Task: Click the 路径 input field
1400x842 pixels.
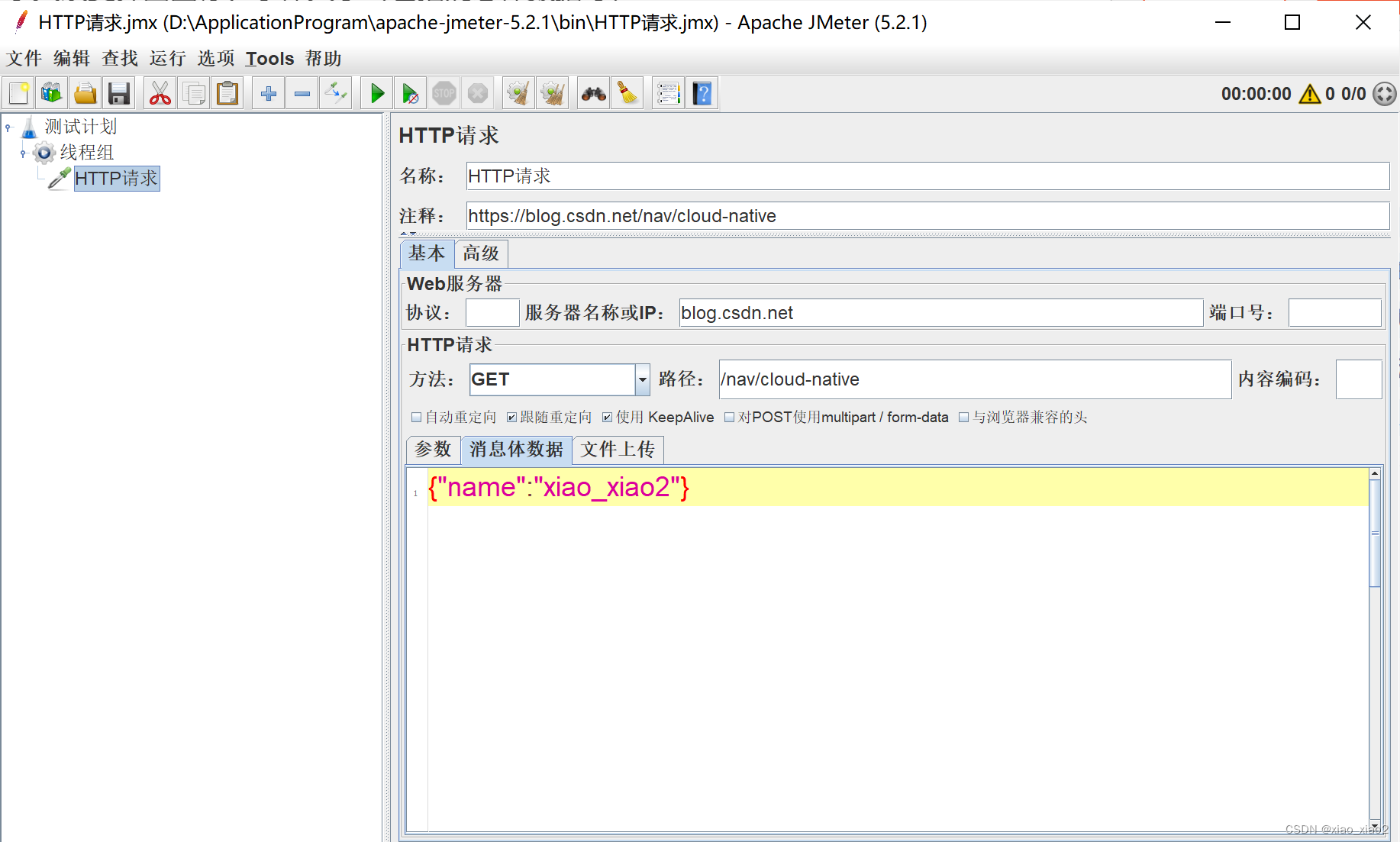Action: click(975, 379)
